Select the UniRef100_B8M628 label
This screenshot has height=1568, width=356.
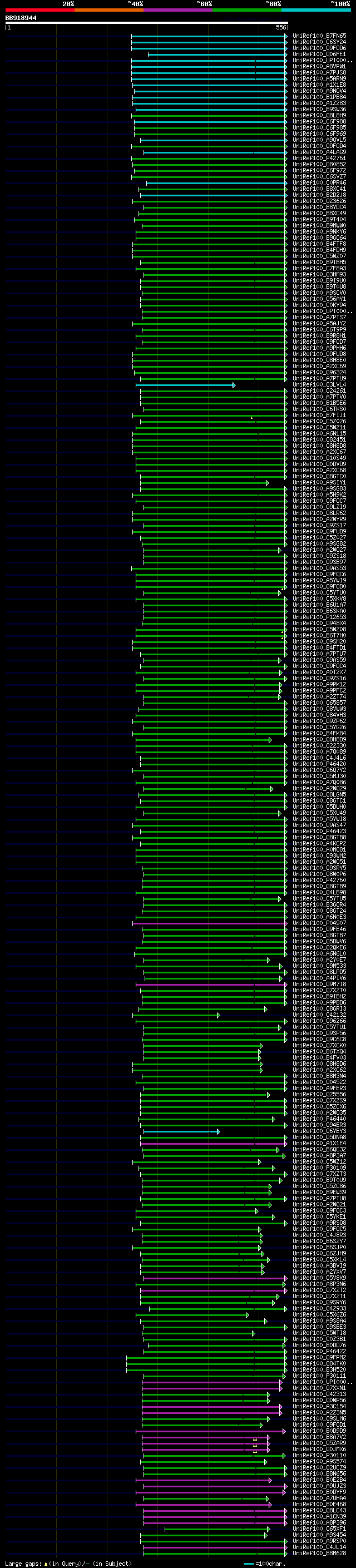tap(319, 1554)
